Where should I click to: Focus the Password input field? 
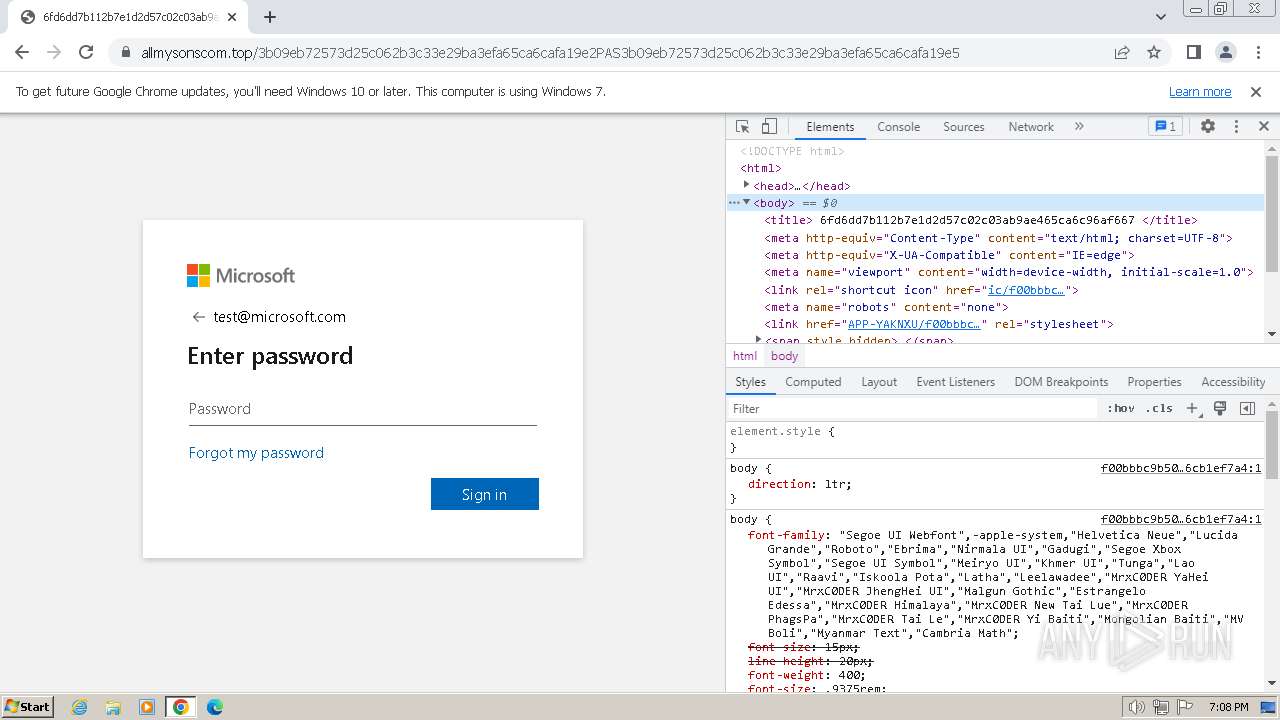(x=362, y=409)
